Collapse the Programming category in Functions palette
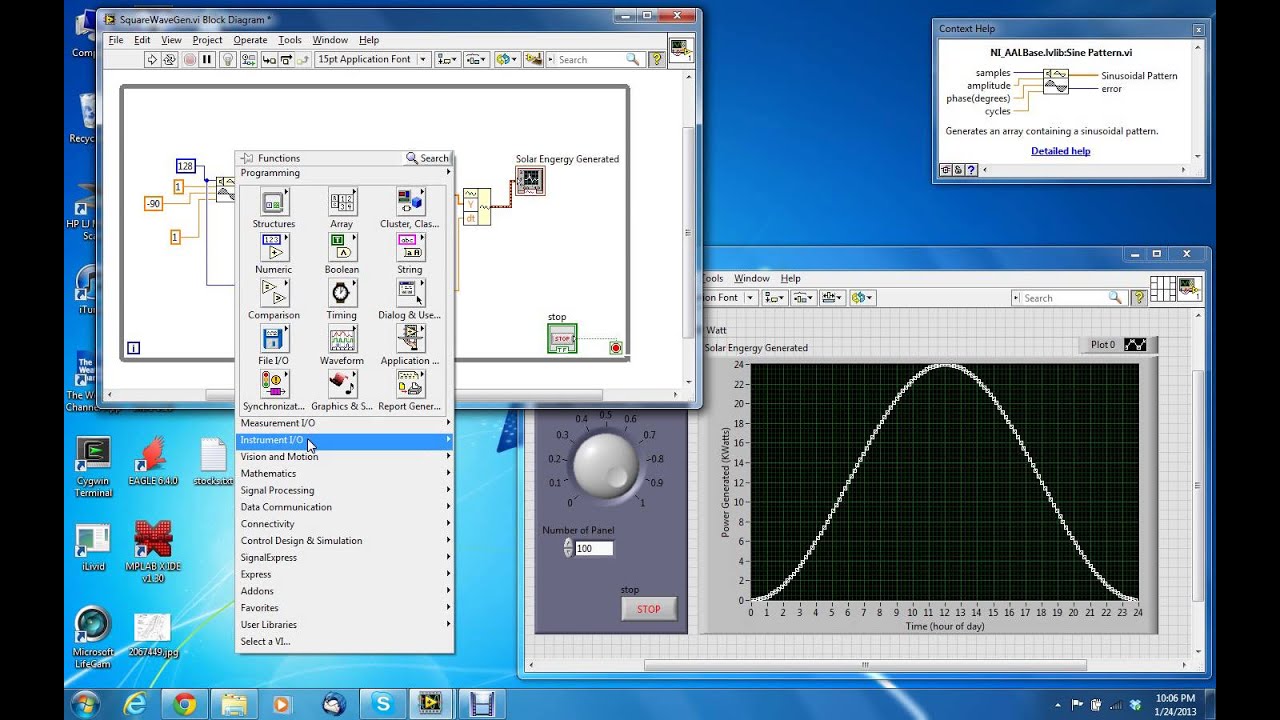 [344, 173]
